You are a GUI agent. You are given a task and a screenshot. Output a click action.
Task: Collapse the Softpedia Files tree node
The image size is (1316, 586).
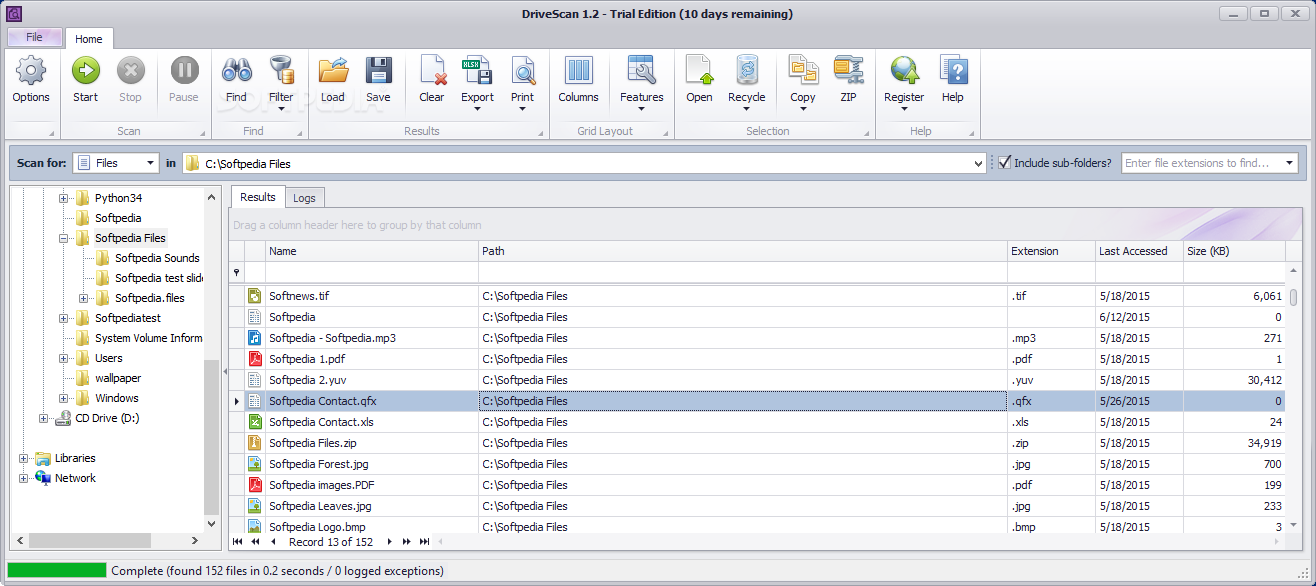click(x=64, y=238)
